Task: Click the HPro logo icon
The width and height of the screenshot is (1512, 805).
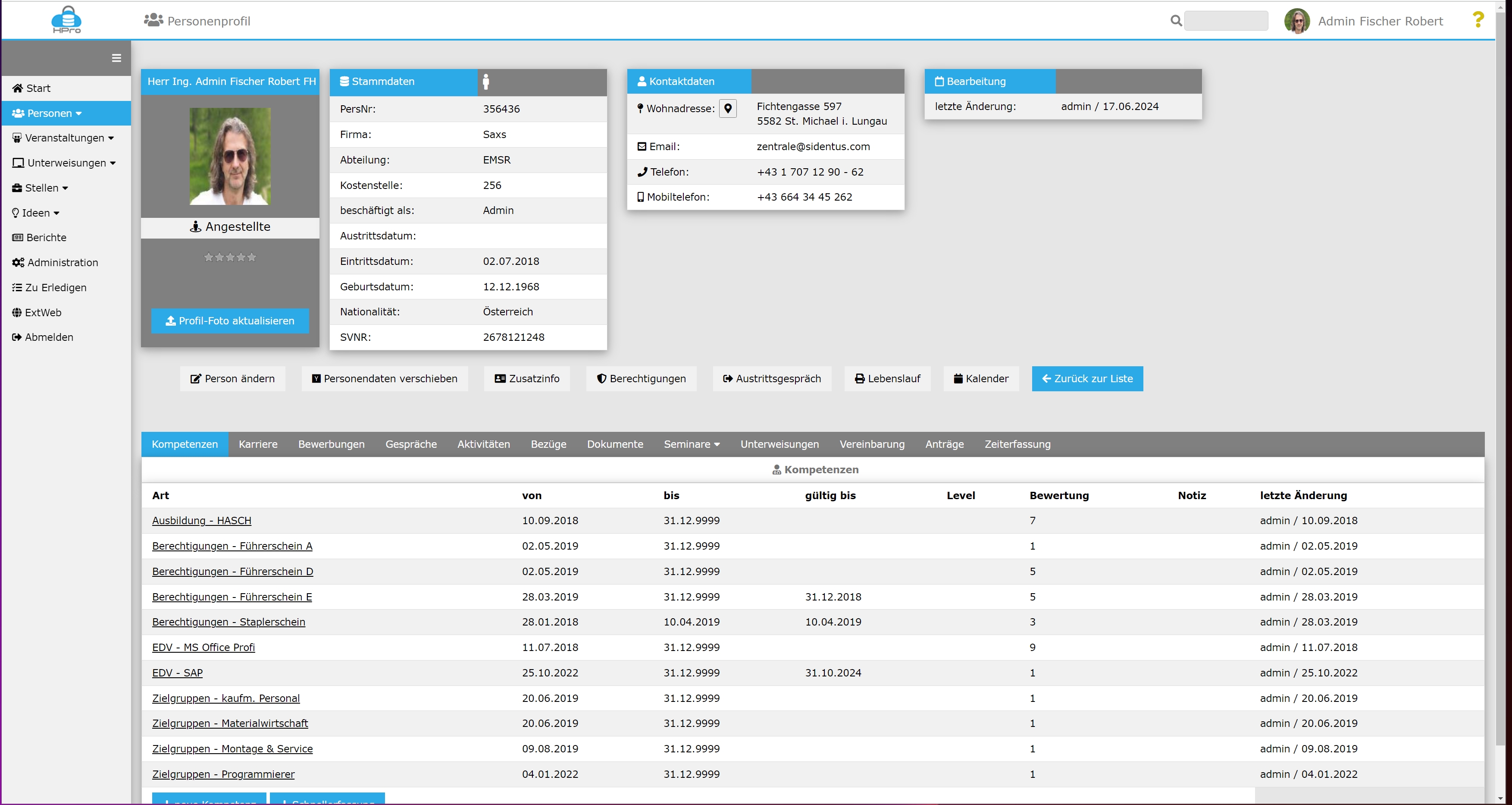Action: pyautogui.click(x=66, y=20)
